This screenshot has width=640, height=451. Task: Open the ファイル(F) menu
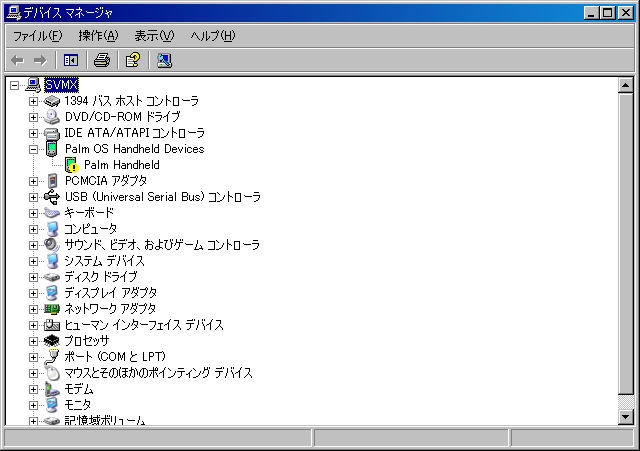[38, 36]
